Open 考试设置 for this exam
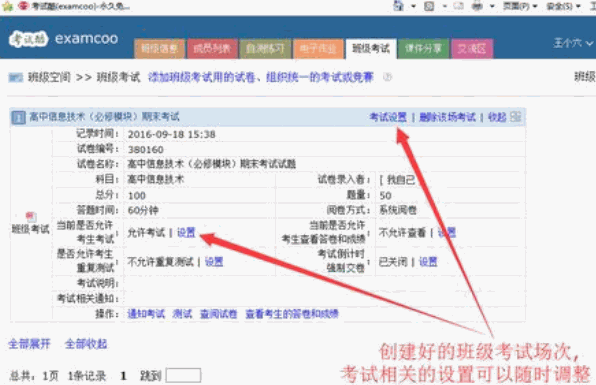The height and width of the screenshot is (385, 596). [x=388, y=117]
